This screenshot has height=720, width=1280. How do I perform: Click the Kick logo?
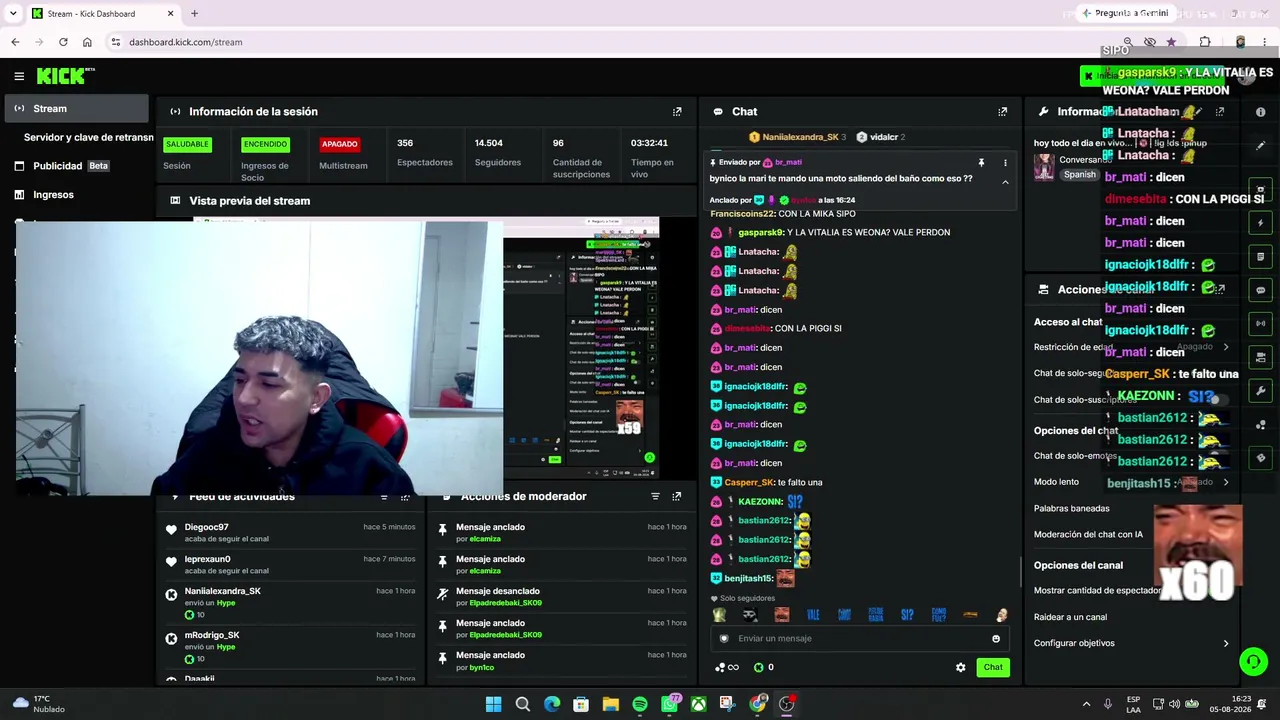65,76
